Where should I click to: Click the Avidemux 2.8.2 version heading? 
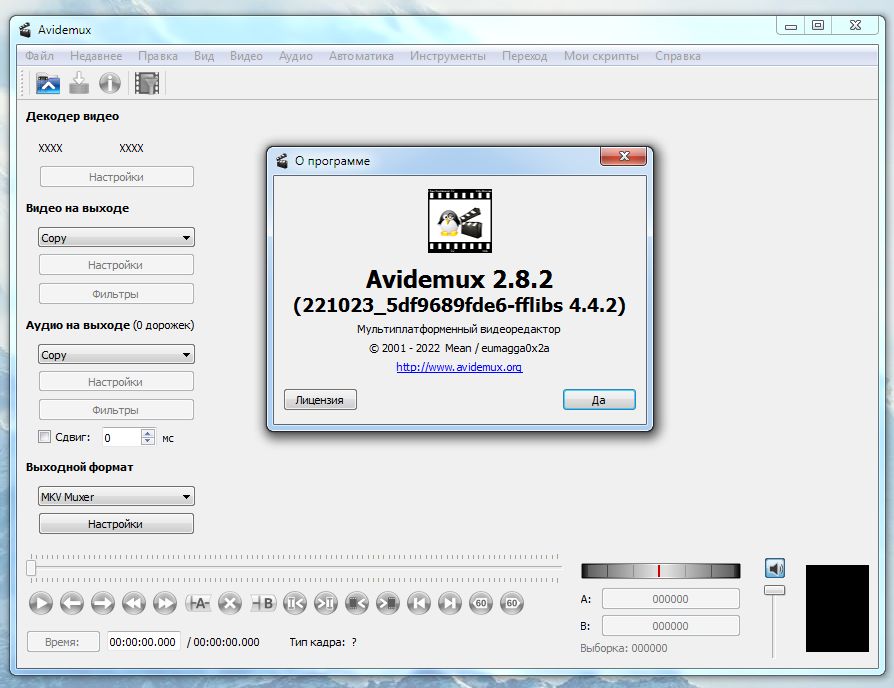click(x=460, y=279)
